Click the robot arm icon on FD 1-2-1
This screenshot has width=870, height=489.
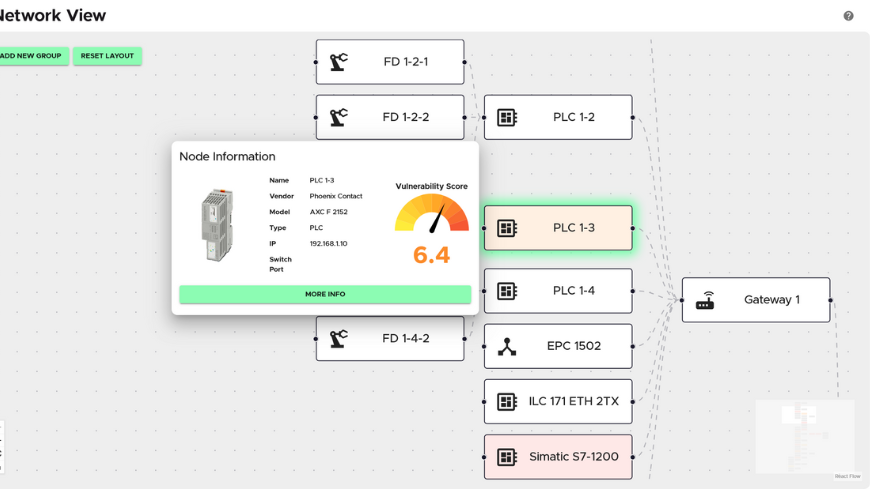click(x=339, y=62)
